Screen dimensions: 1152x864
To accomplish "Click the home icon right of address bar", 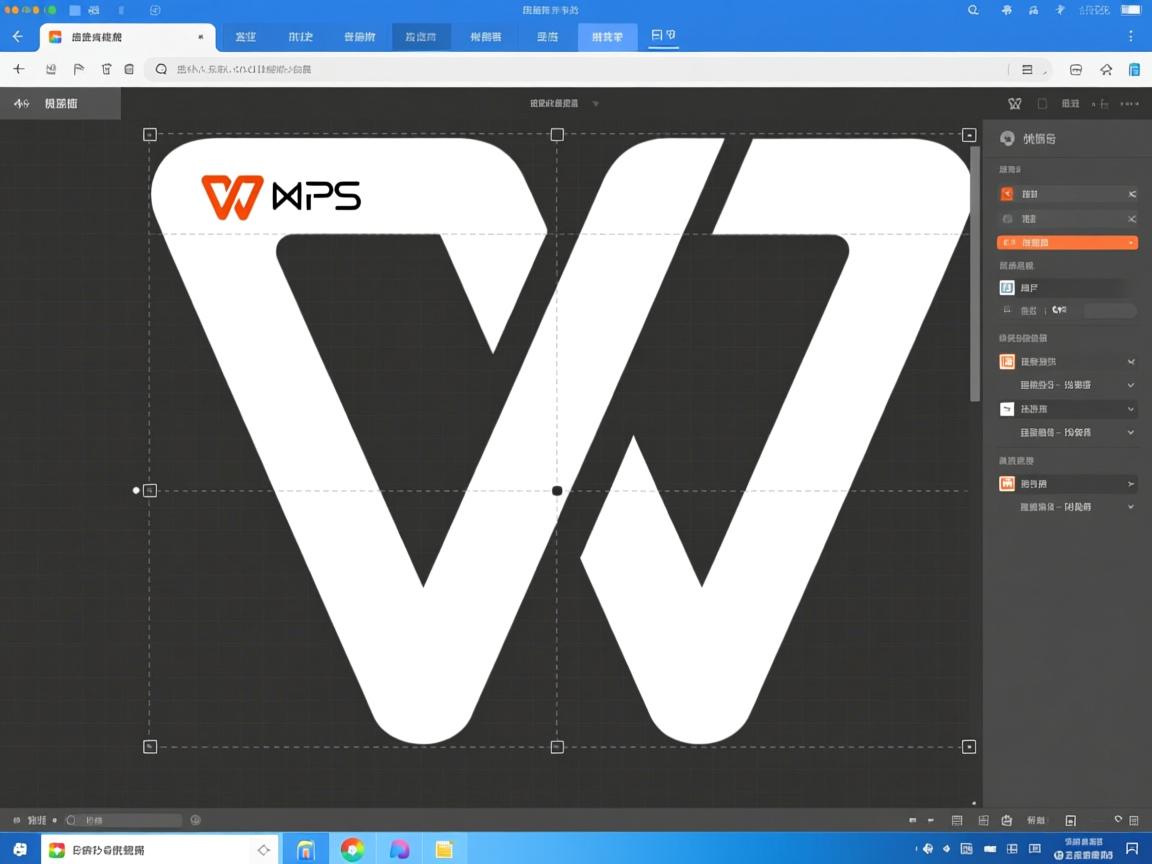I will tap(1106, 70).
